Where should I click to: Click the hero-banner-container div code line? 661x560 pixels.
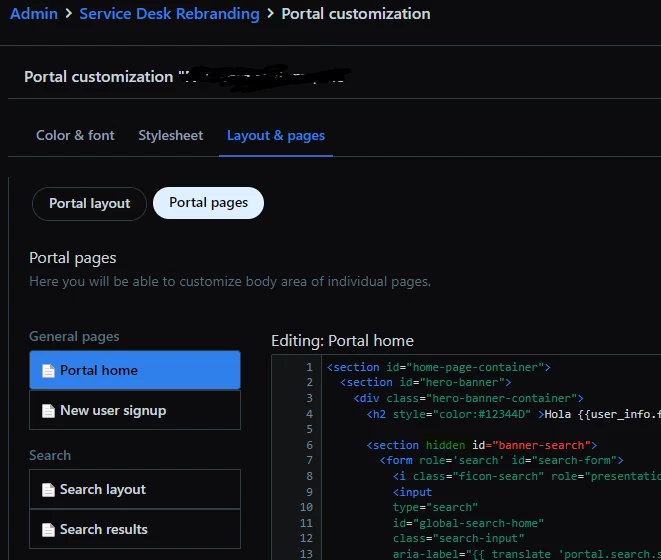[x=468, y=398]
